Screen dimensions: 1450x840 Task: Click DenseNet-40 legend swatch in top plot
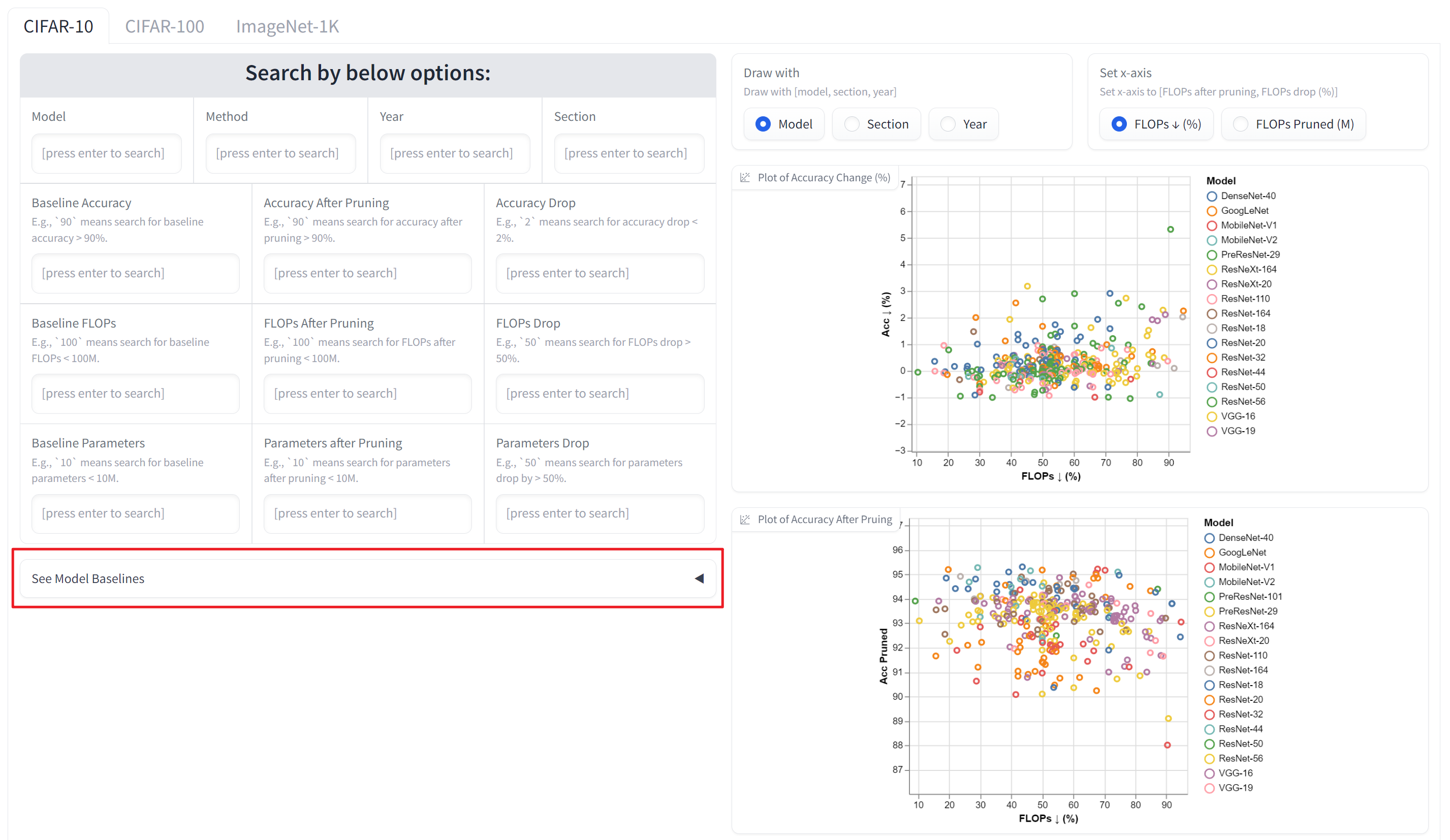pyautogui.click(x=1211, y=196)
